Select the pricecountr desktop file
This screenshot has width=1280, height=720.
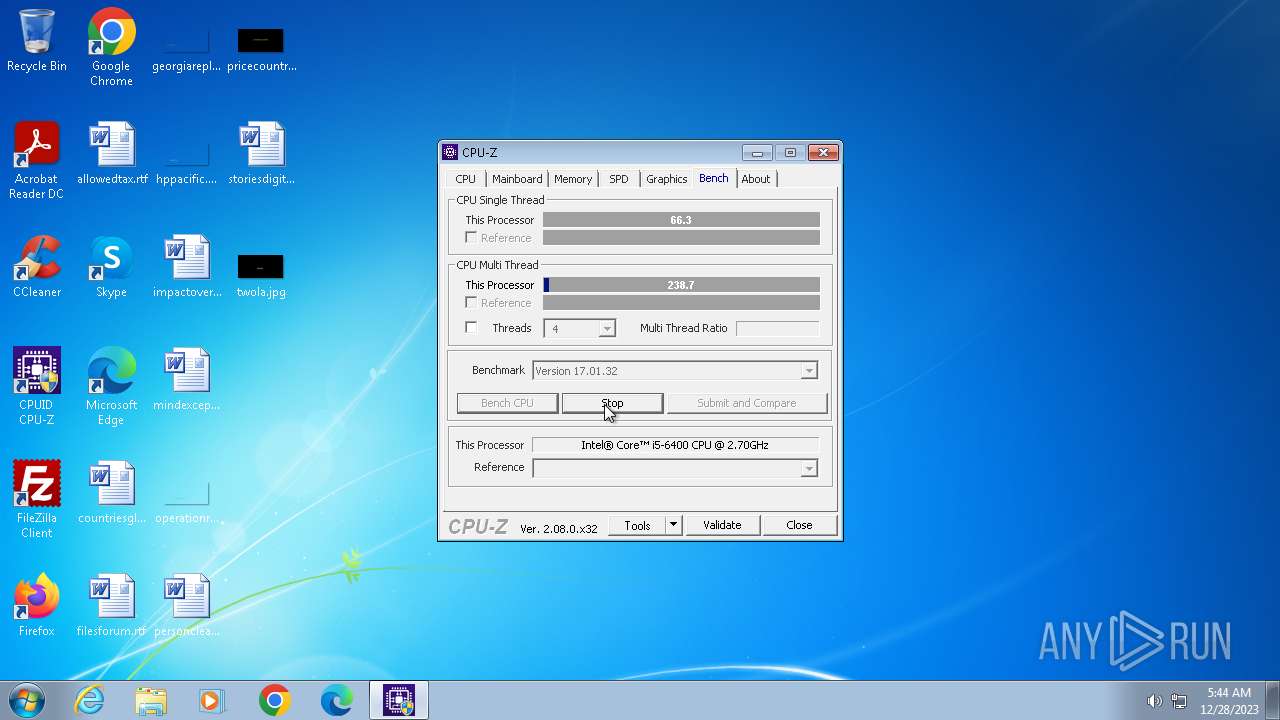(261, 50)
